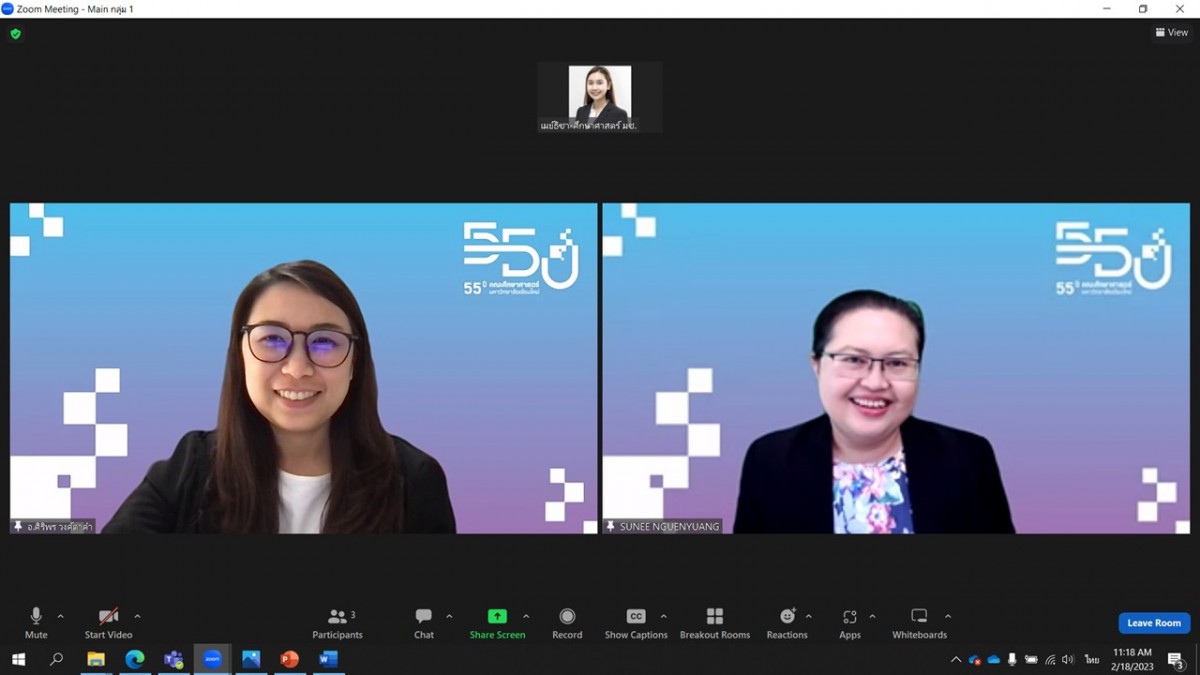Open the Apps panel
The width and height of the screenshot is (1200, 675).
coord(850,622)
